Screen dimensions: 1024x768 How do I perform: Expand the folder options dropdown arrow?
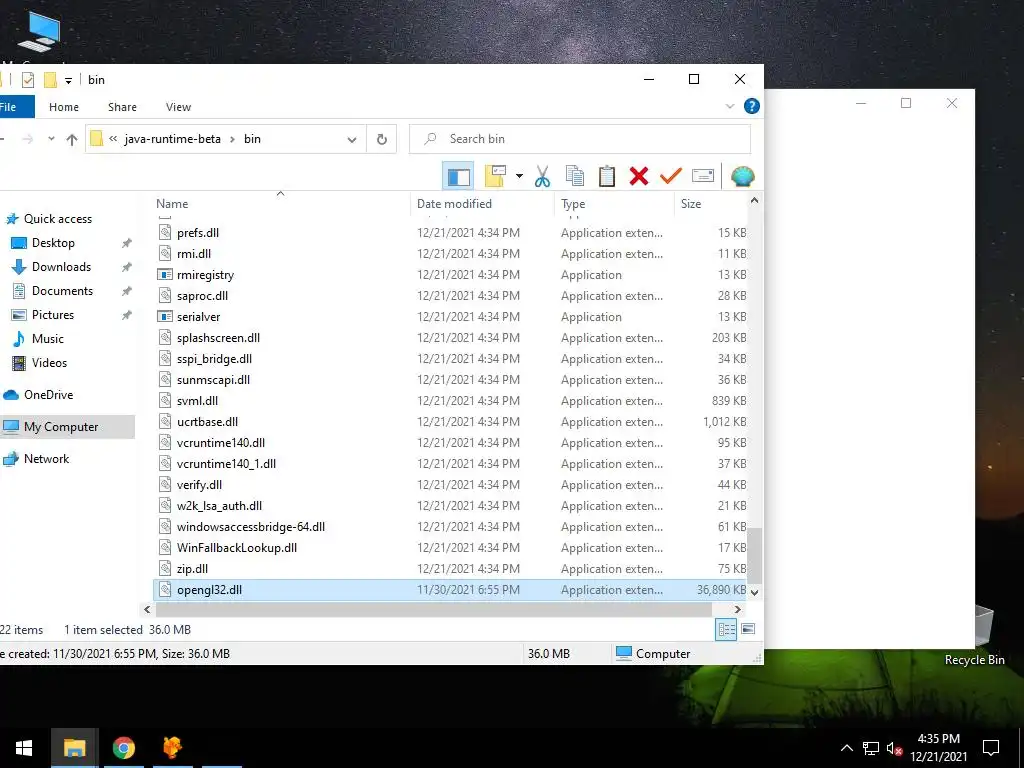coord(519,176)
